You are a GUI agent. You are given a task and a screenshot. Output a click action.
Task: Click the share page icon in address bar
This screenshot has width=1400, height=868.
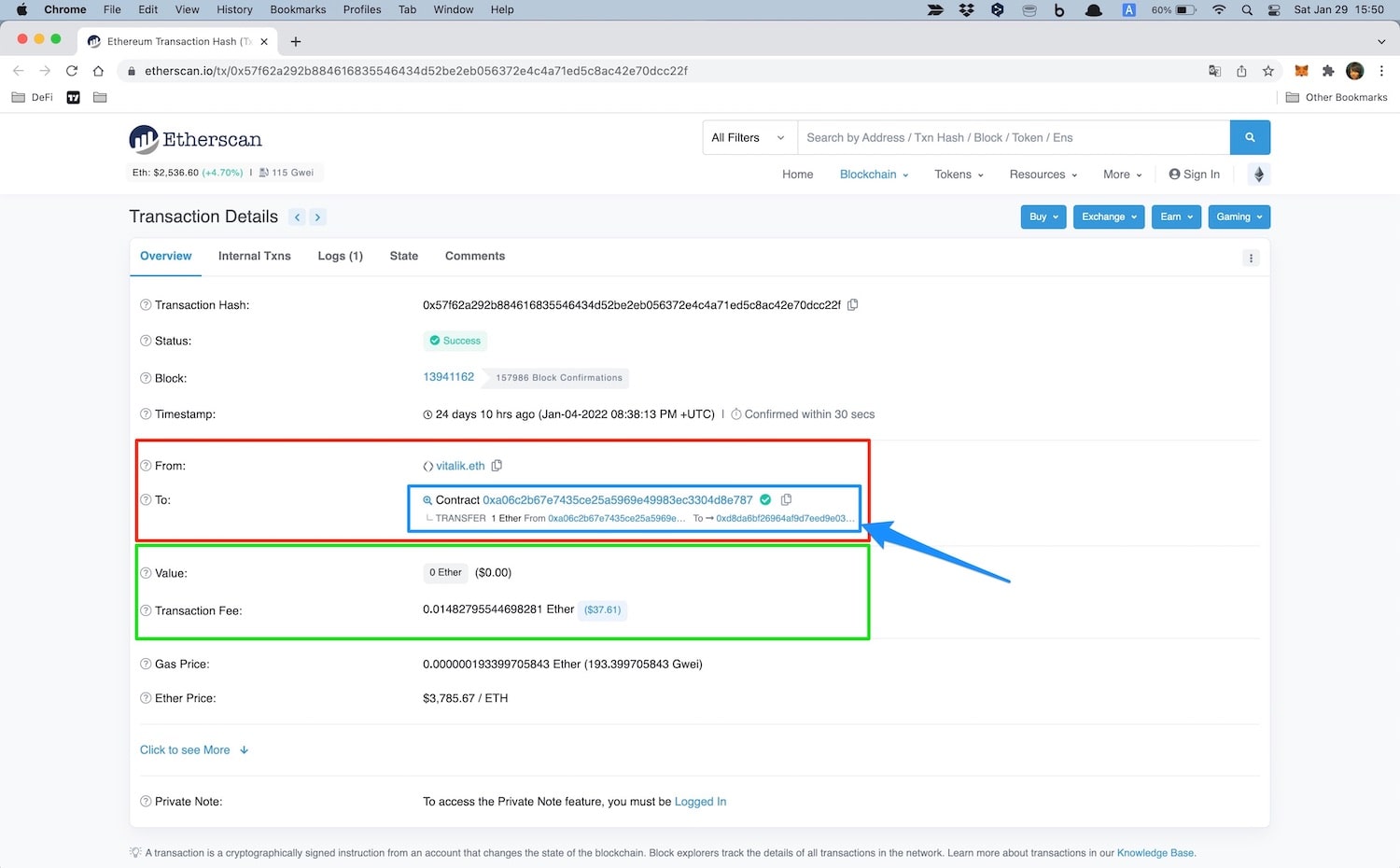(x=1241, y=71)
